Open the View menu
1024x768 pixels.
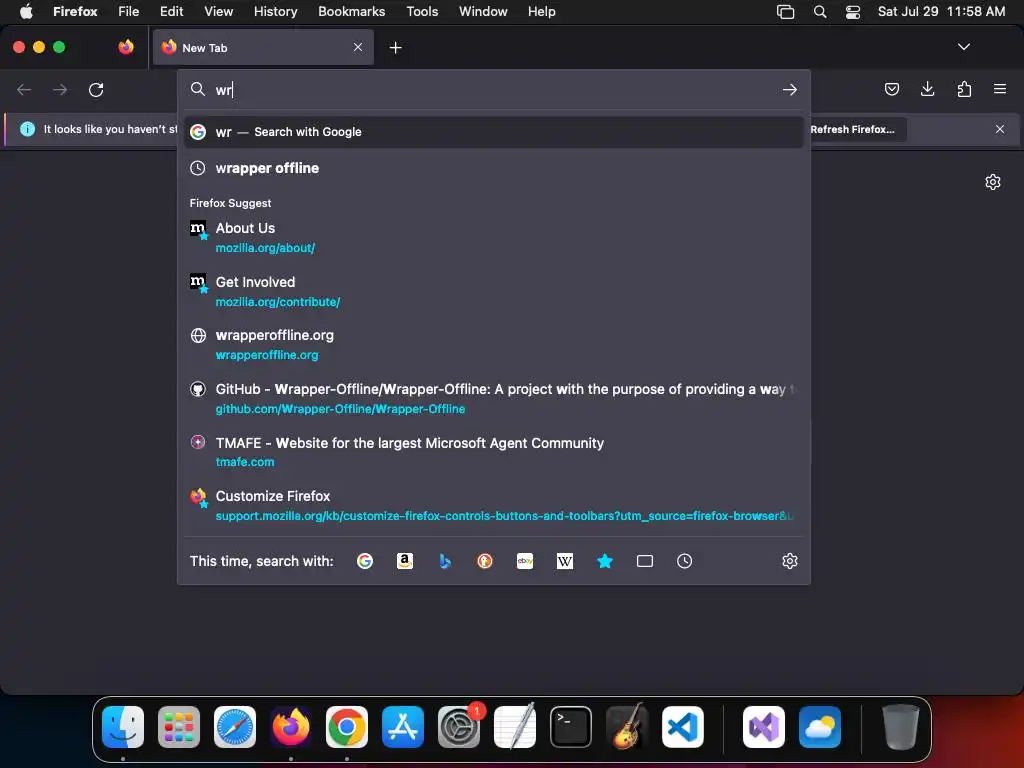218,12
